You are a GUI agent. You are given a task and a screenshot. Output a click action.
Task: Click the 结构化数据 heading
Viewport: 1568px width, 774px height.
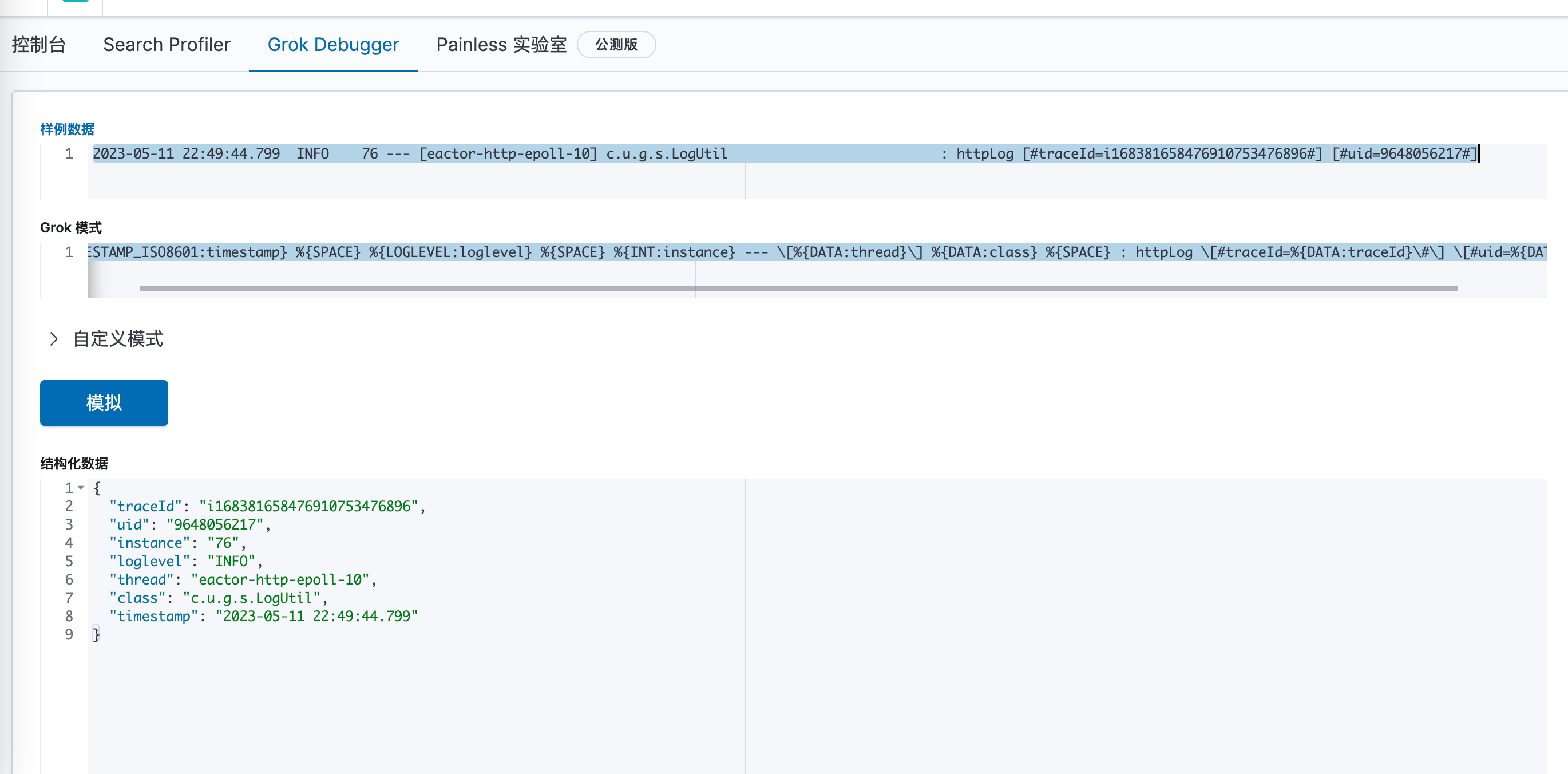tap(74, 463)
